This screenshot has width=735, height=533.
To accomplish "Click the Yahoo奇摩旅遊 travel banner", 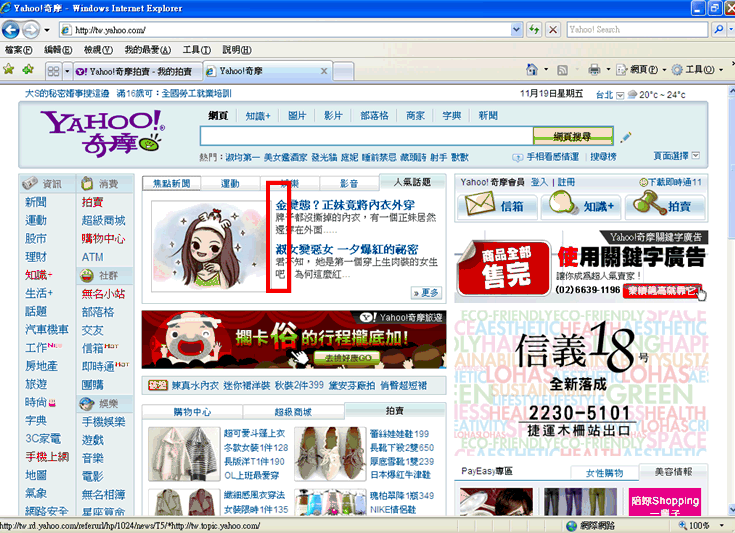I will point(294,339).
